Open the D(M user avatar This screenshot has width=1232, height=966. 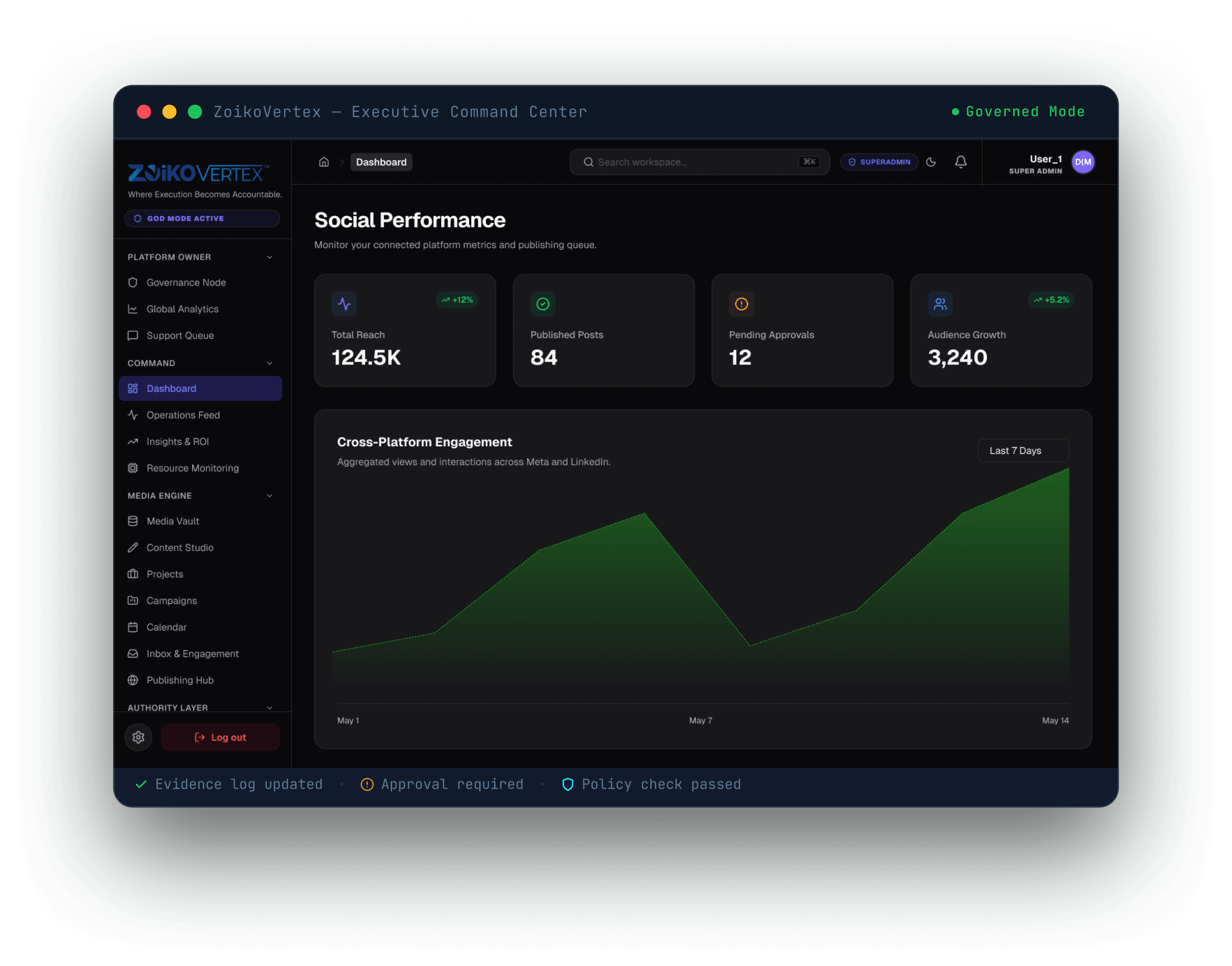[x=1083, y=162]
